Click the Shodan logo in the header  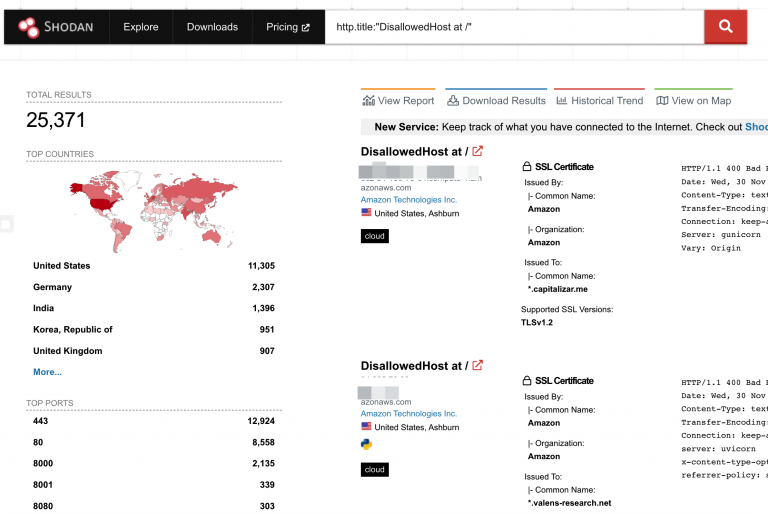pos(55,27)
